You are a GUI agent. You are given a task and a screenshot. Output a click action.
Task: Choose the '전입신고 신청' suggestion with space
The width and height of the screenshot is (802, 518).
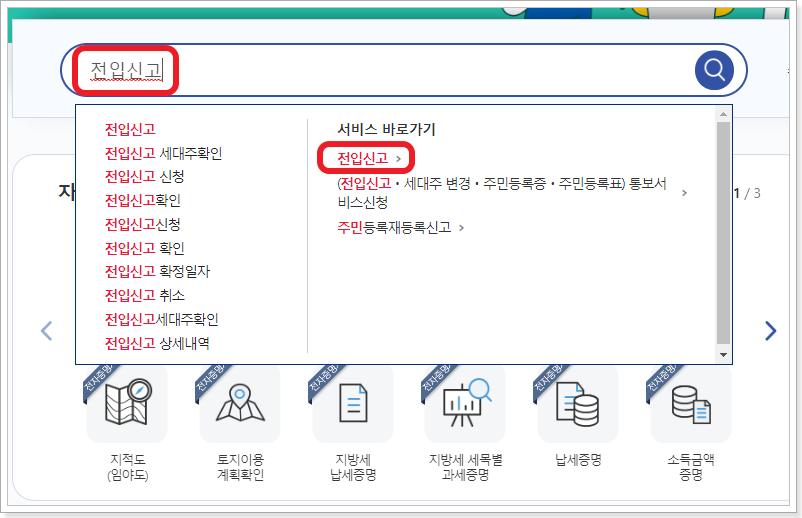[x=144, y=176]
